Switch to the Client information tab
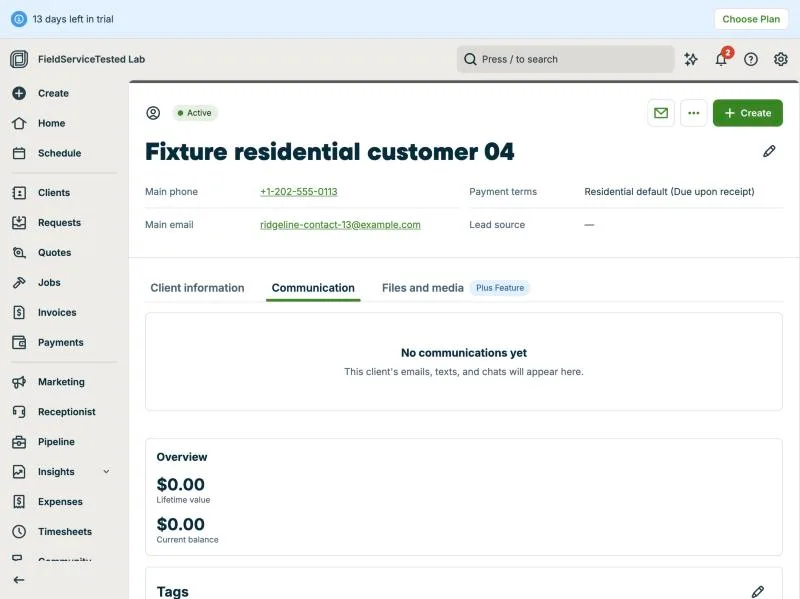 (x=197, y=288)
